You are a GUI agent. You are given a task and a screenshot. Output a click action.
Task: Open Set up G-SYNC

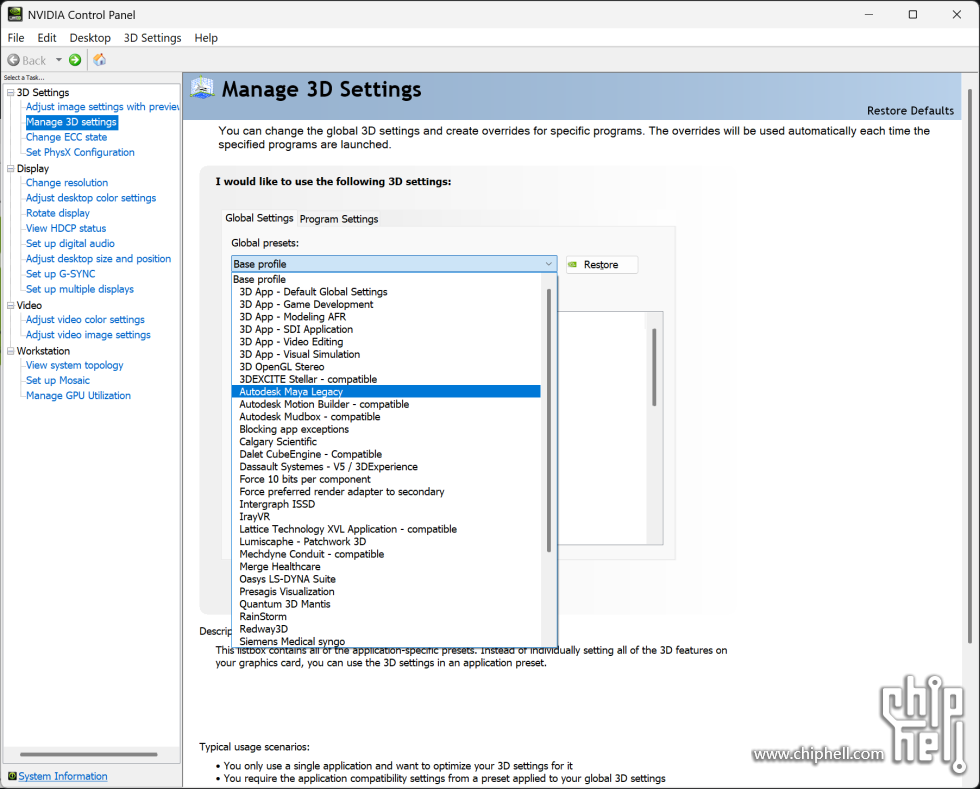(61, 274)
